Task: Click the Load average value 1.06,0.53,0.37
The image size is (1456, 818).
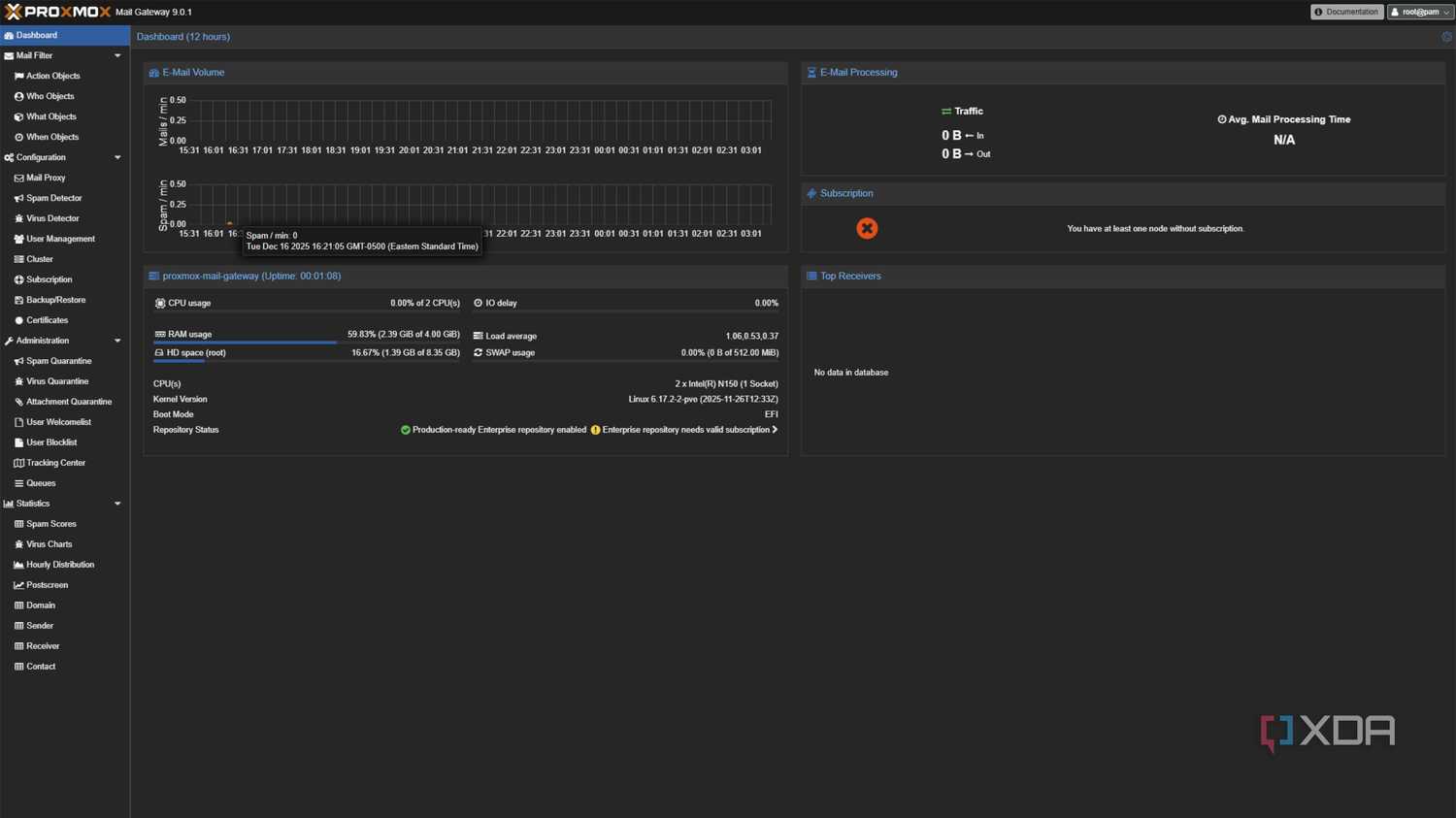Action: (x=751, y=337)
